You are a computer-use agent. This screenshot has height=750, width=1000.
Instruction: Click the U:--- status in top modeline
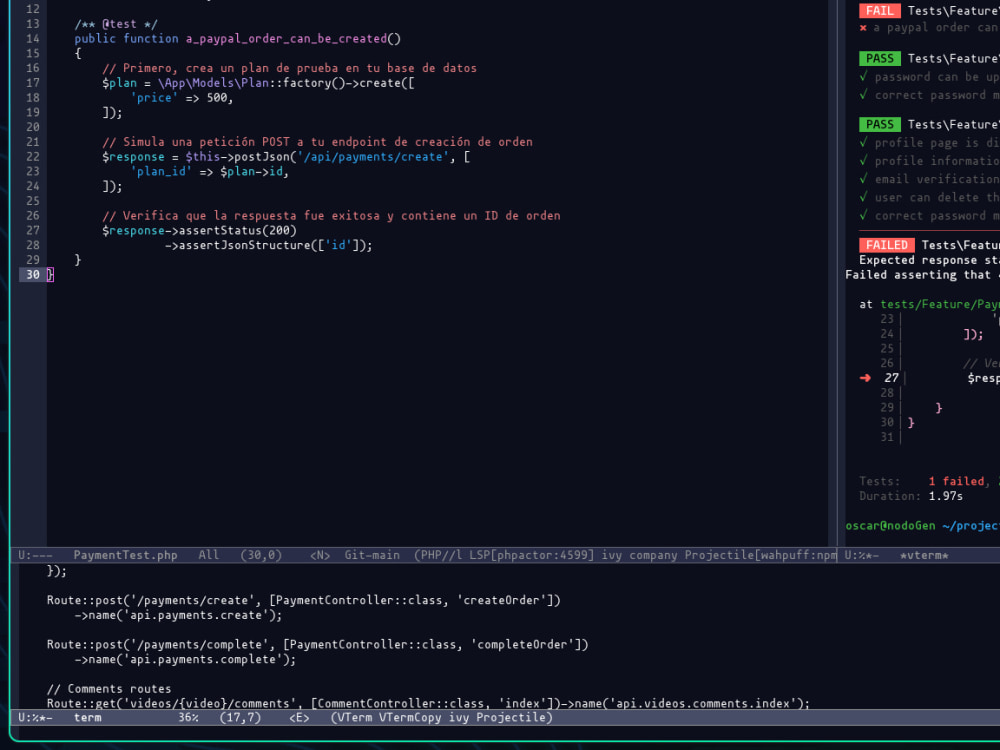(35, 555)
